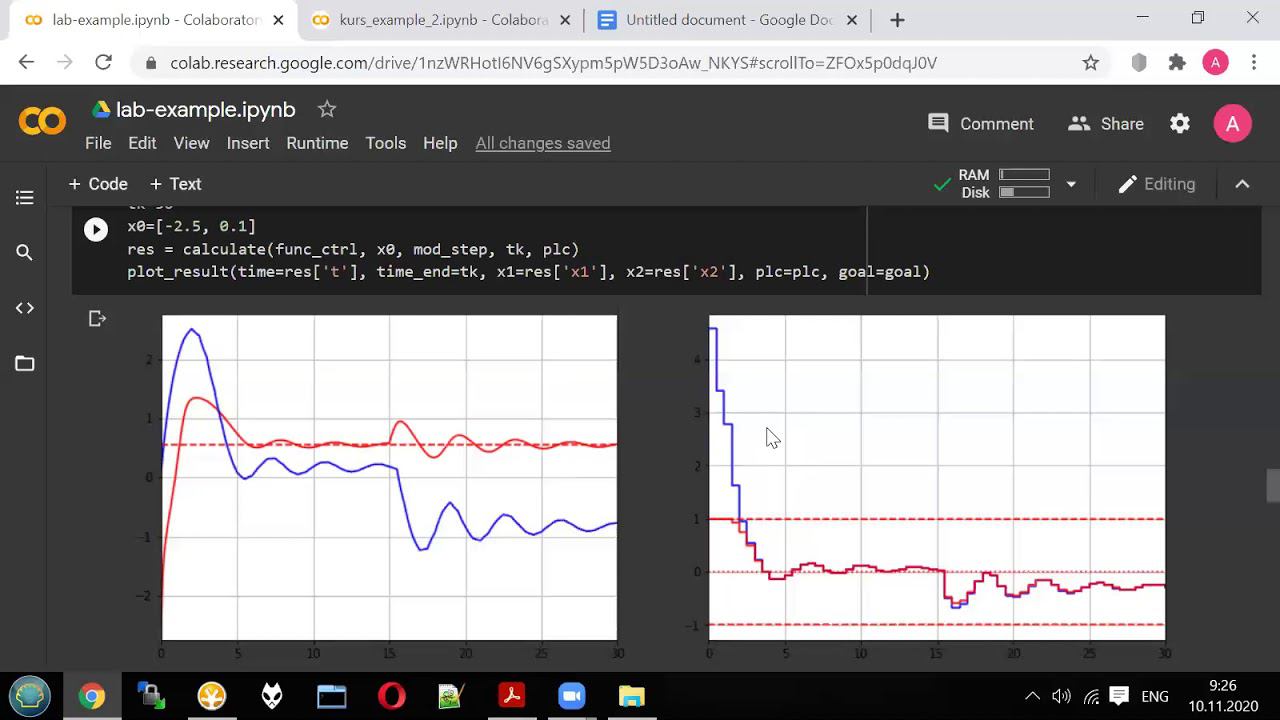Open Colab settings gear icon
Screen dimensions: 1280x720
(1180, 124)
